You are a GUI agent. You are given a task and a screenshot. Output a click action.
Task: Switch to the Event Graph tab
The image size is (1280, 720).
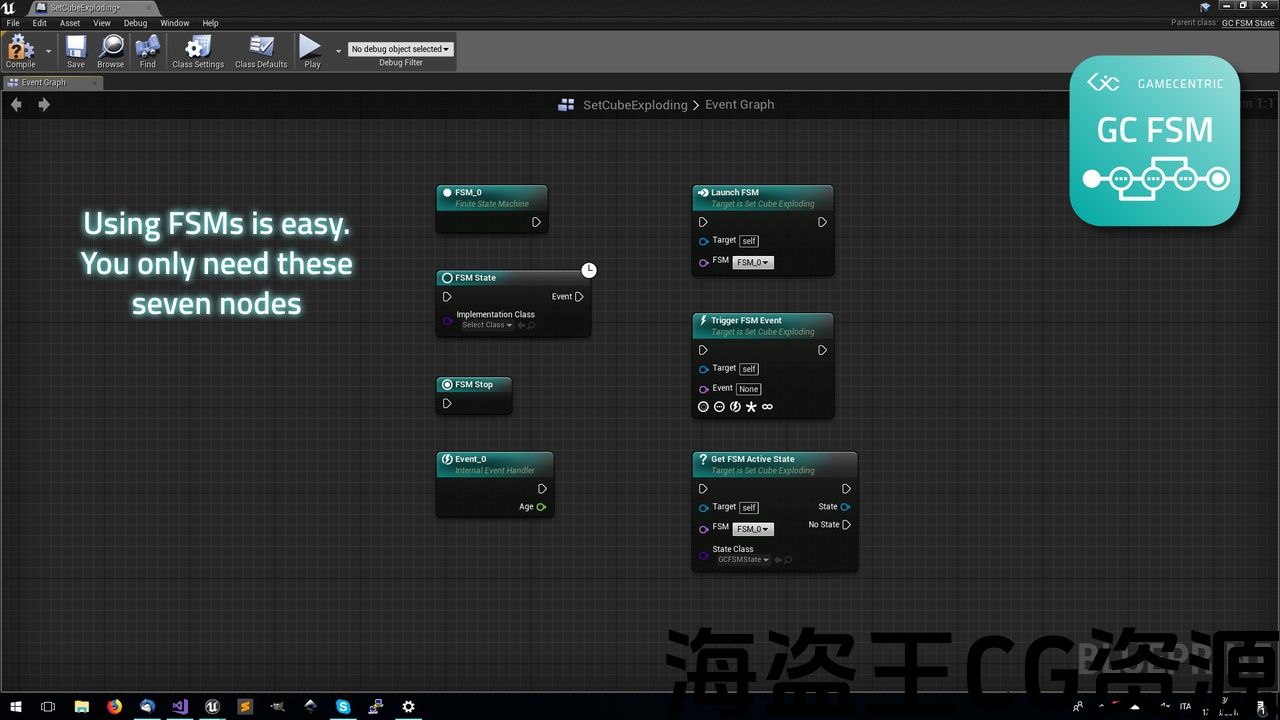(x=44, y=83)
